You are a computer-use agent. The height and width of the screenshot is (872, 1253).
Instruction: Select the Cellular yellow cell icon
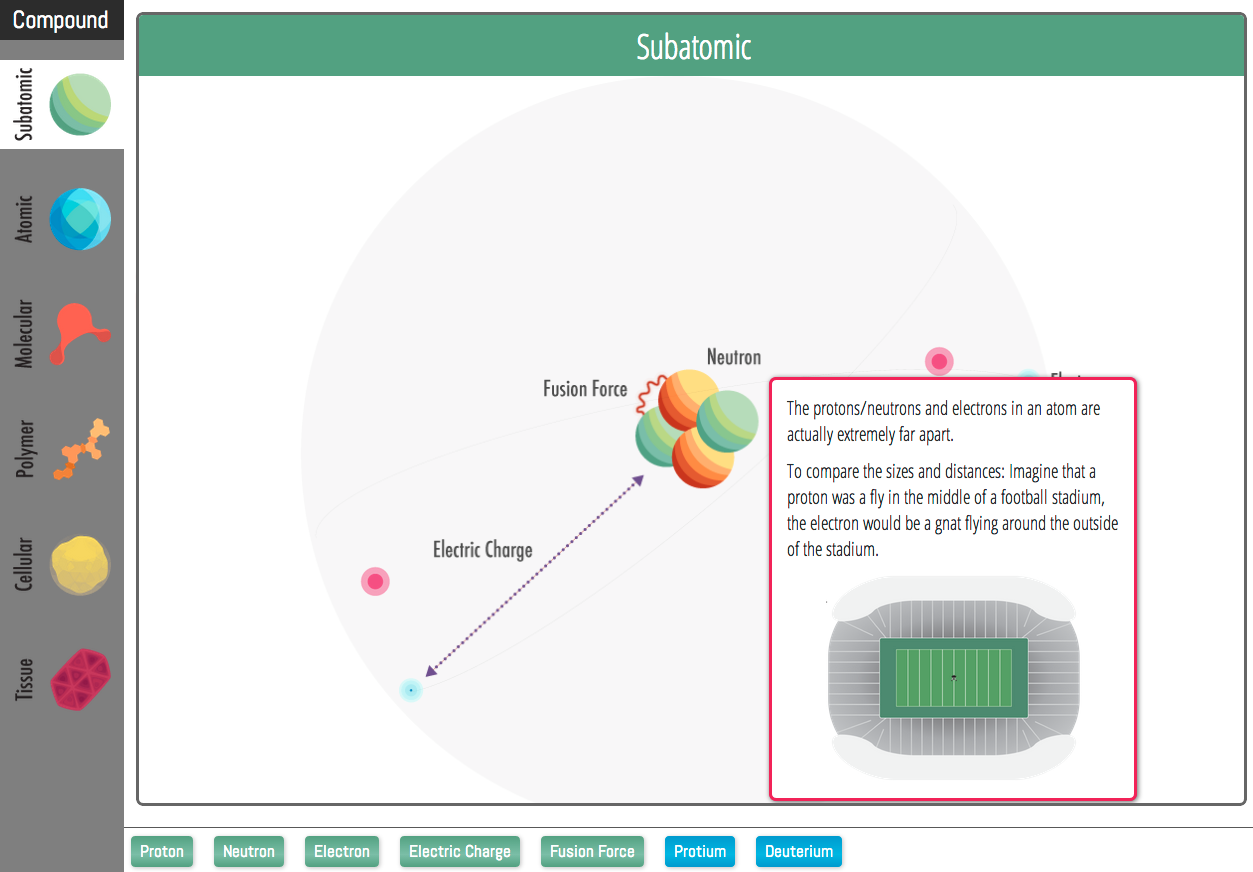tap(80, 564)
